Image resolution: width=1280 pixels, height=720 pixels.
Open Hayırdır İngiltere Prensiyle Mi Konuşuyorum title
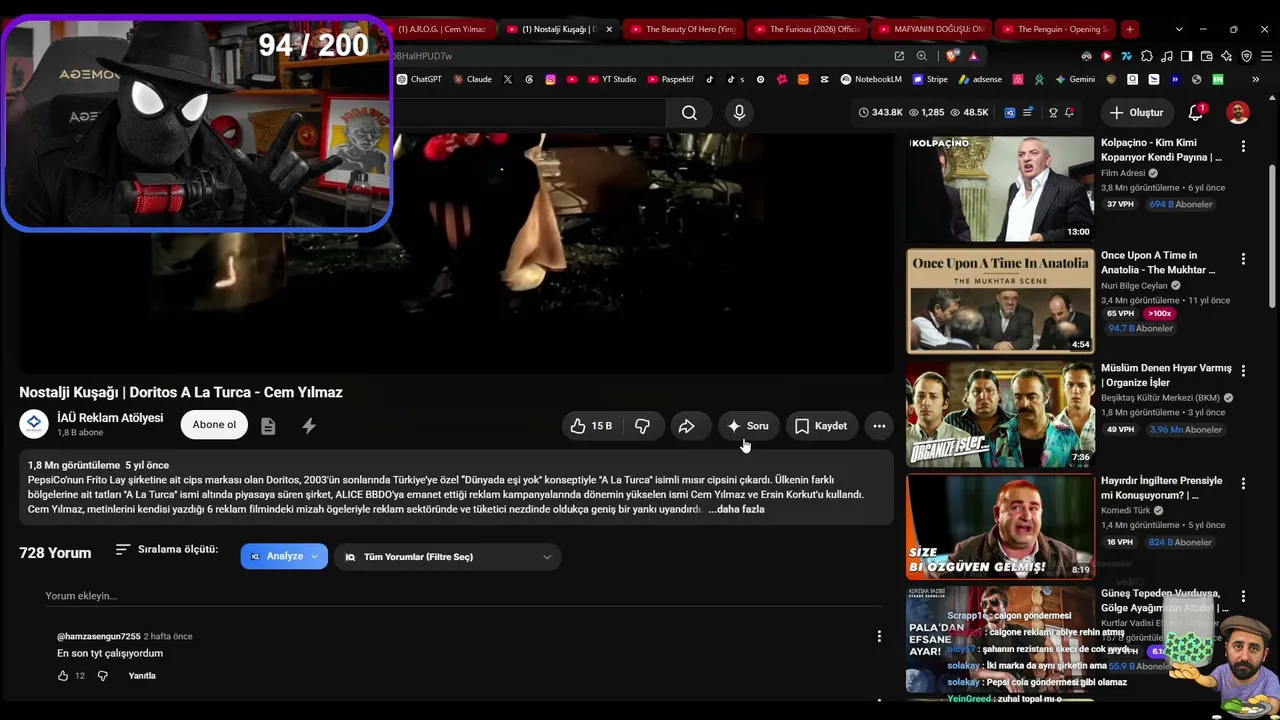[x=1162, y=488]
